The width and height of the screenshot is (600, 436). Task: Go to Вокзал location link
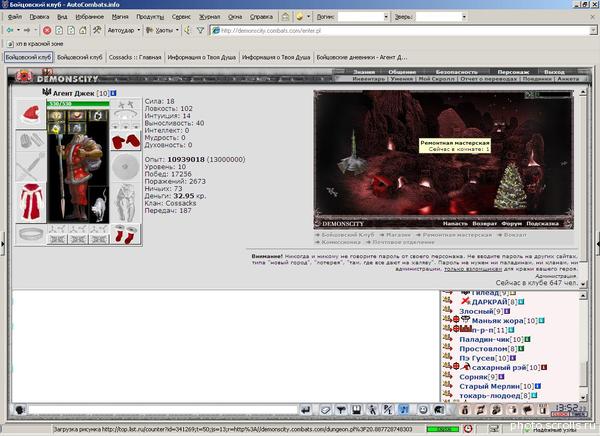tap(515, 235)
